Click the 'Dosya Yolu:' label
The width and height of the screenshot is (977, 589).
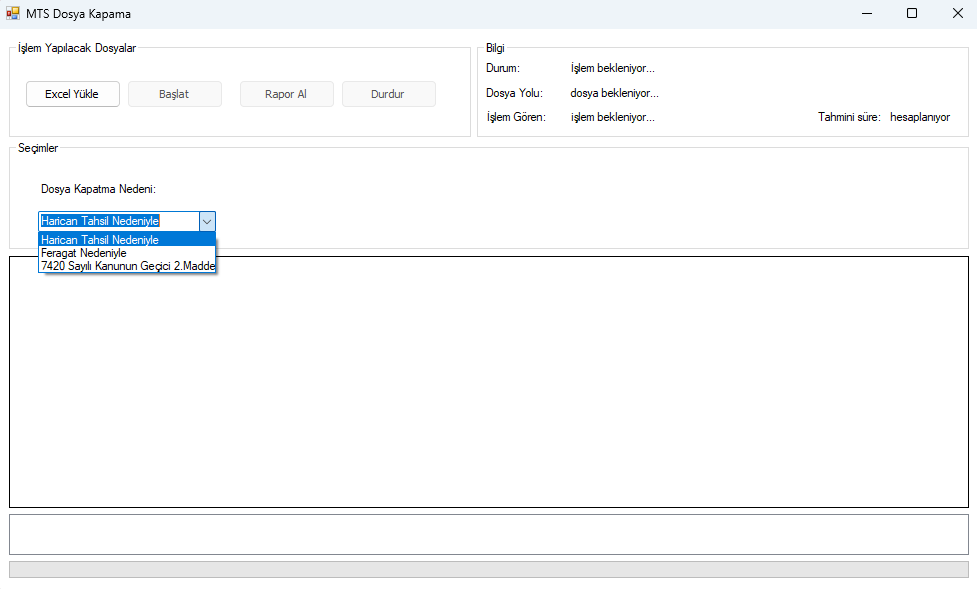pos(514,93)
